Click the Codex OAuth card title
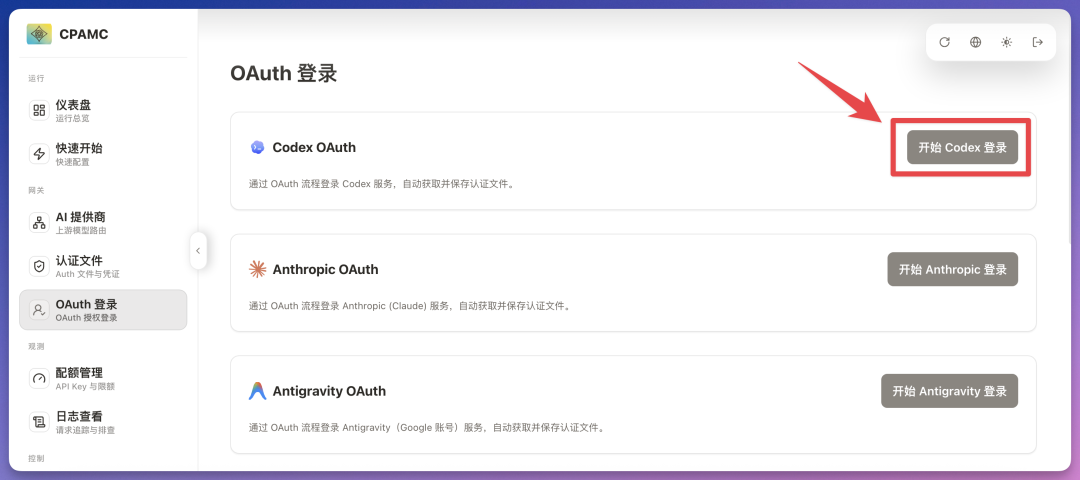Screen dimensions: 1080x480 (314, 147)
